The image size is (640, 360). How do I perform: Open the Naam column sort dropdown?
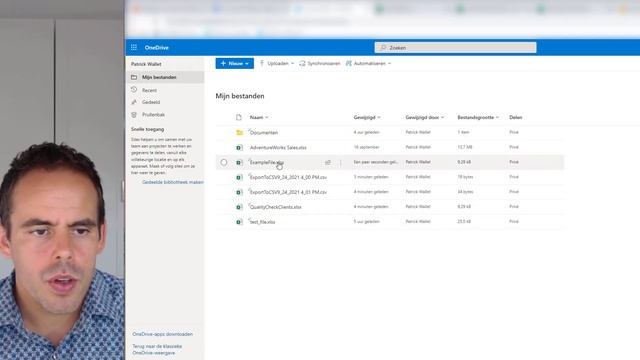point(267,118)
